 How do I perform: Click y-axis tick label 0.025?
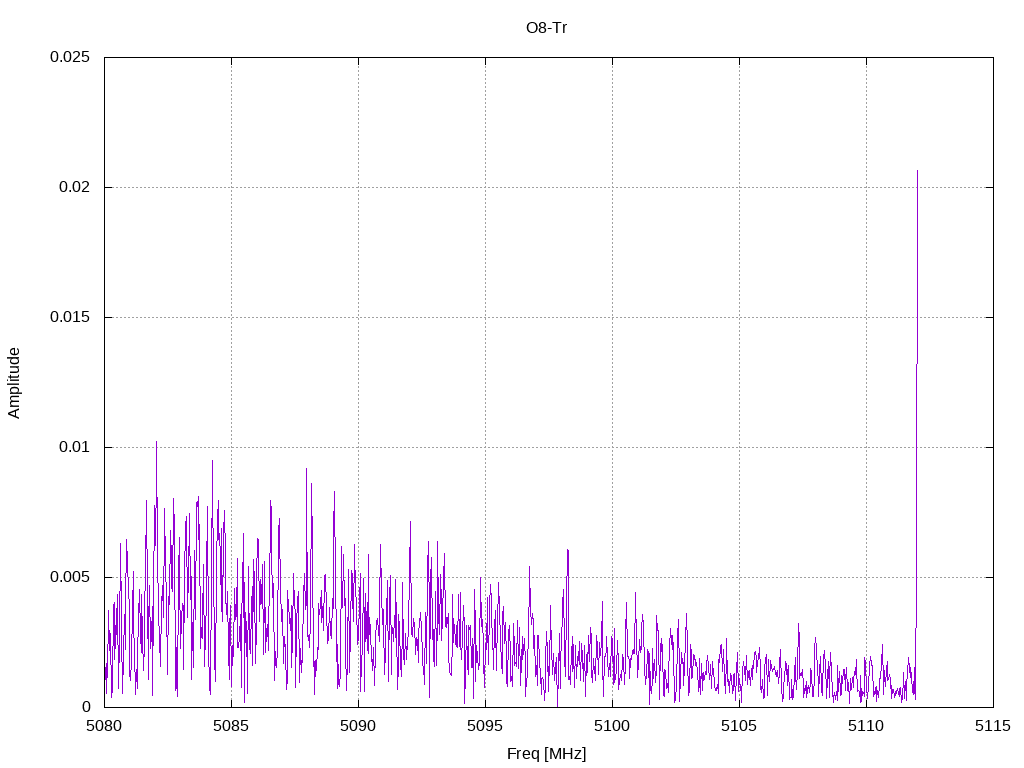pyautogui.click(x=70, y=57)
